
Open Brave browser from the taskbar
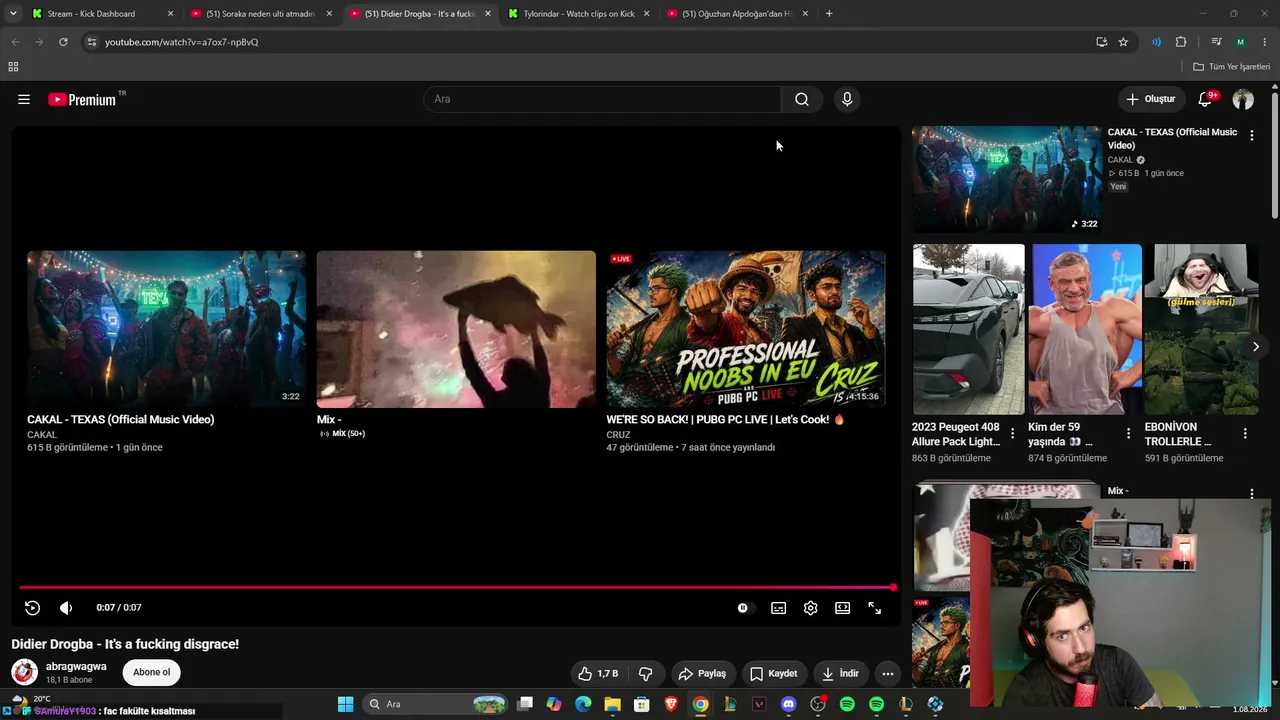[x=671, y=704]
